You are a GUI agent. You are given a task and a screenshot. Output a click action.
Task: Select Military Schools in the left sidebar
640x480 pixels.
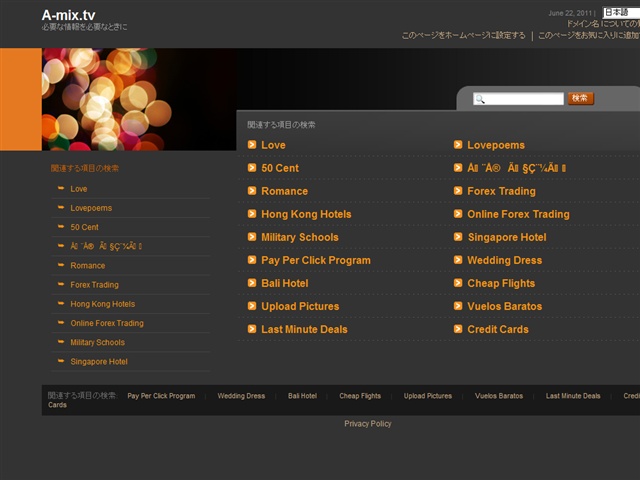coord(98,342)
